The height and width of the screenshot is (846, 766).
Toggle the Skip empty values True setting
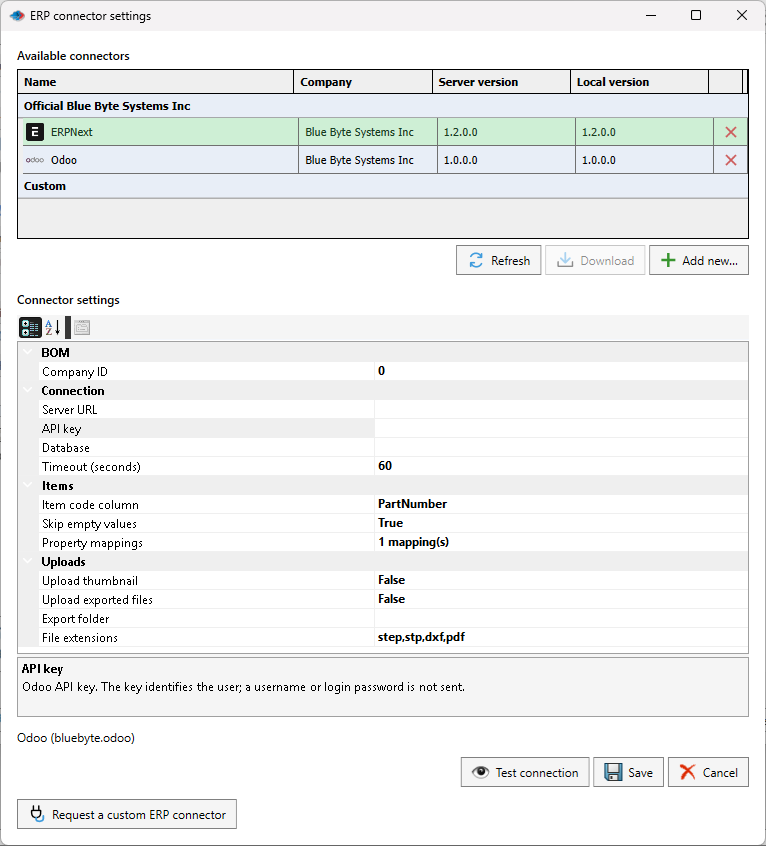pos(561,523)
